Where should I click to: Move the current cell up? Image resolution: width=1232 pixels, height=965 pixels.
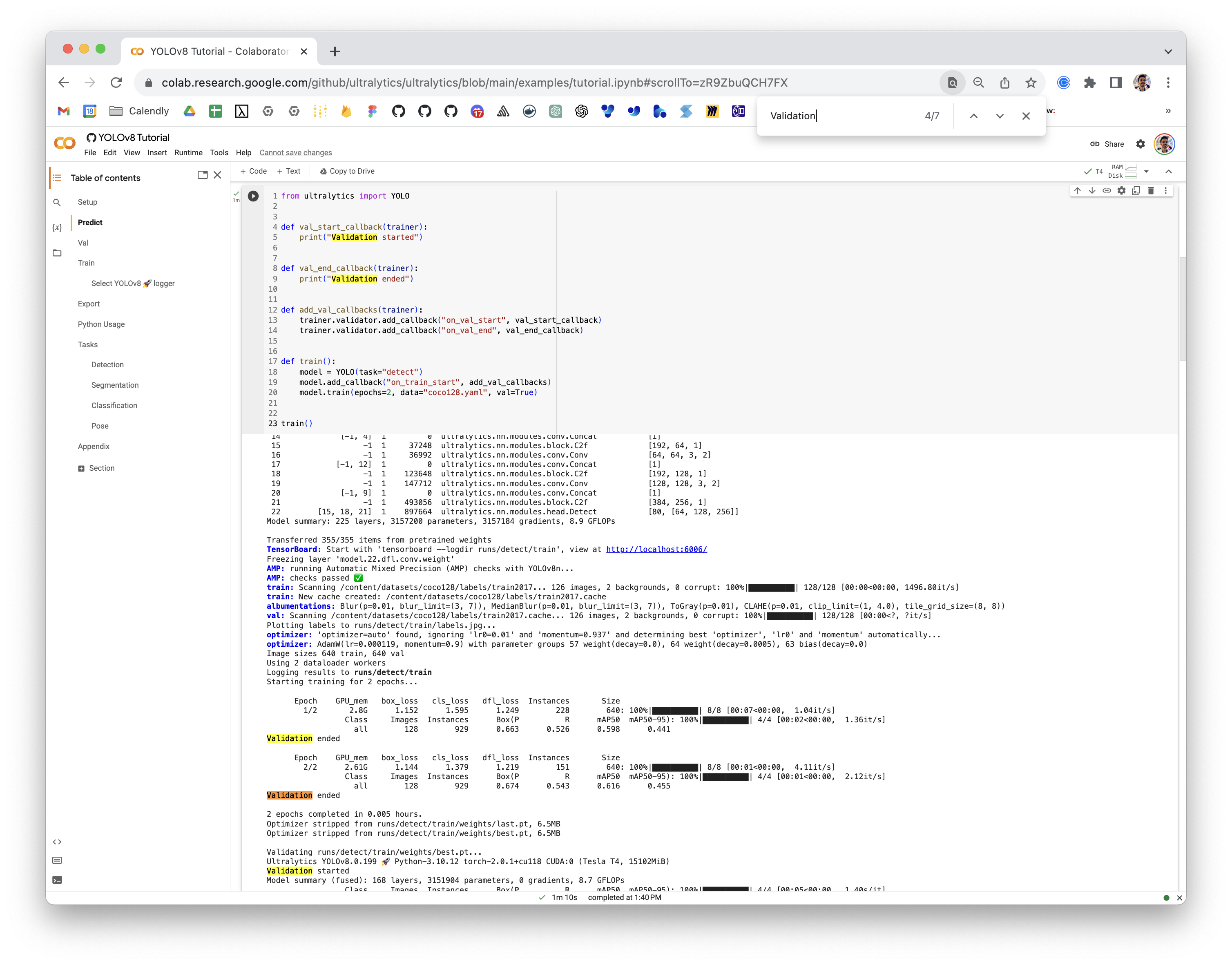(x=1077, y=190)
